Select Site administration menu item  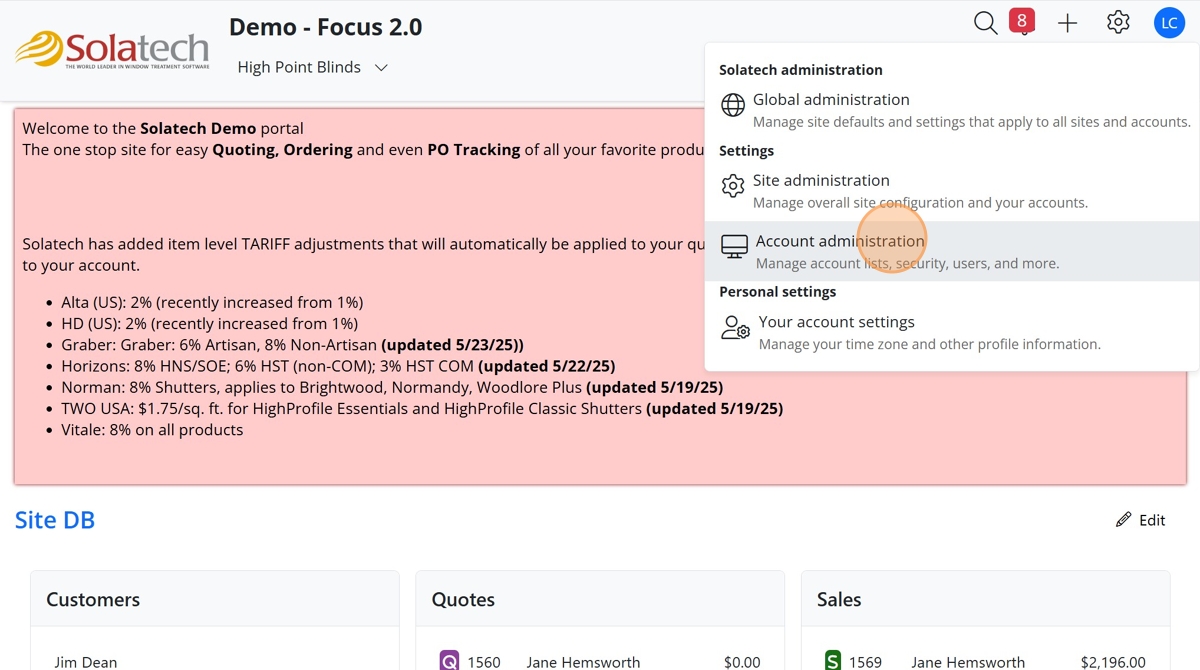point(953,191)
